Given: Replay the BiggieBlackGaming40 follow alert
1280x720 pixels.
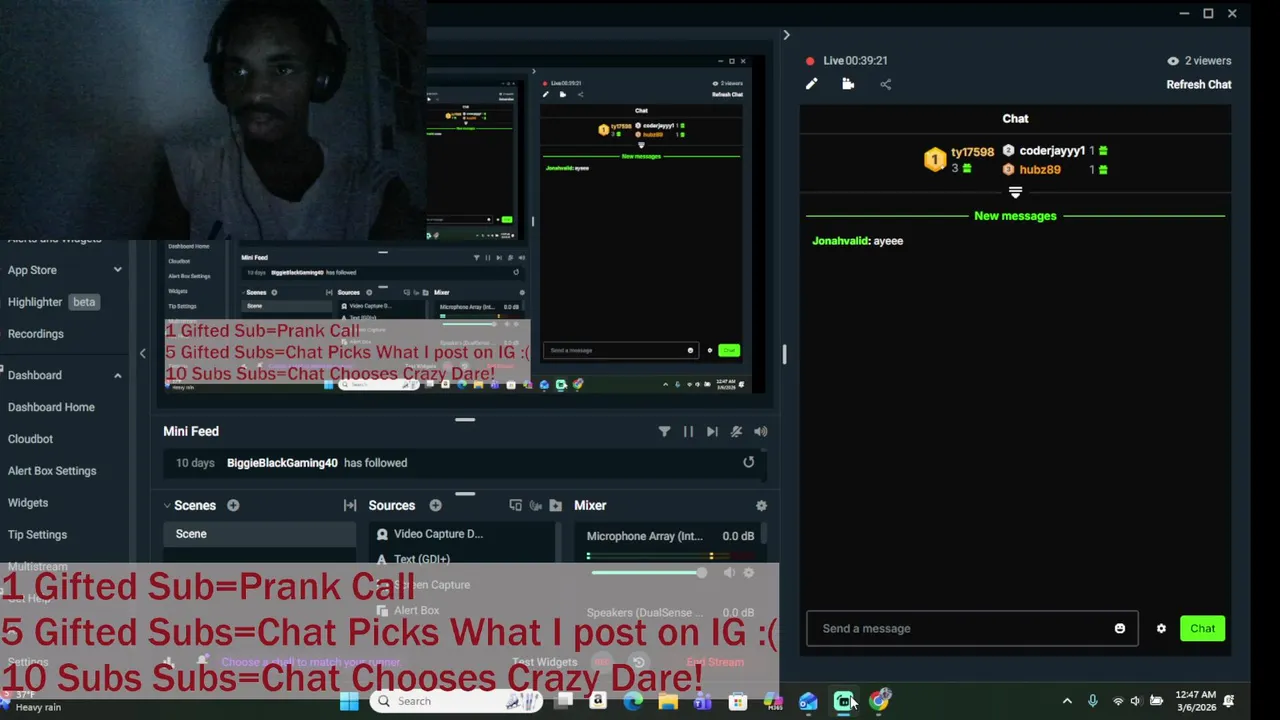Looking at the screenshot, I should (x=748, y=462).
